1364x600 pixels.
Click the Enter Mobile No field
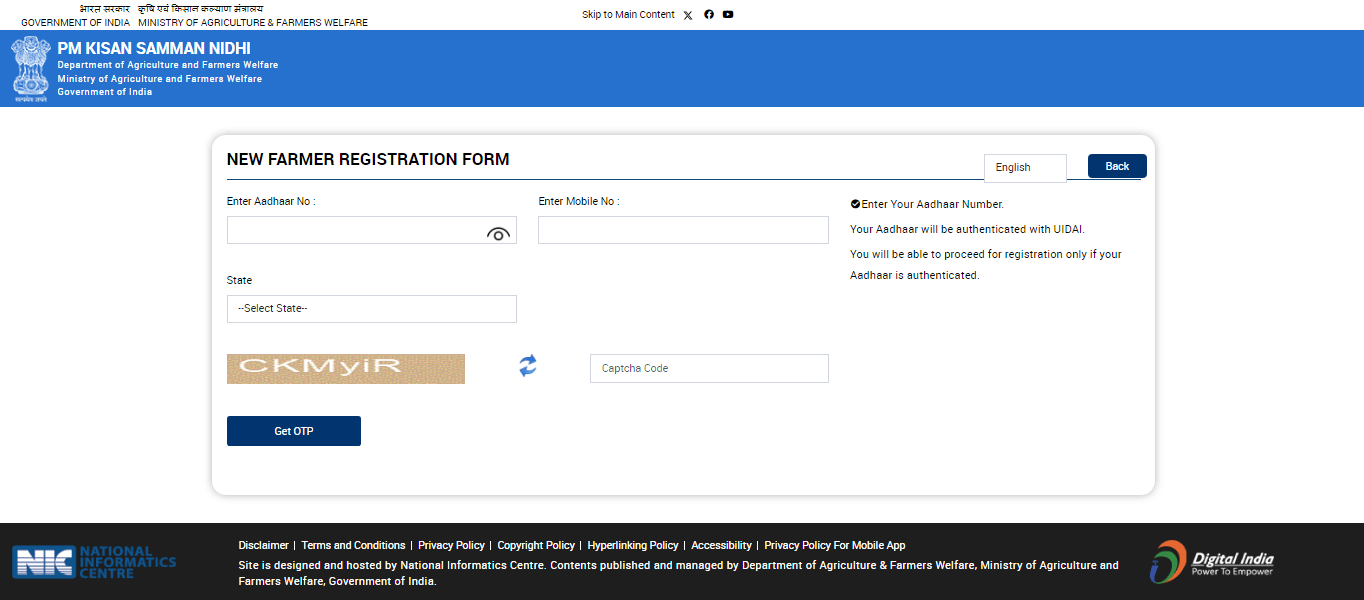683,229
